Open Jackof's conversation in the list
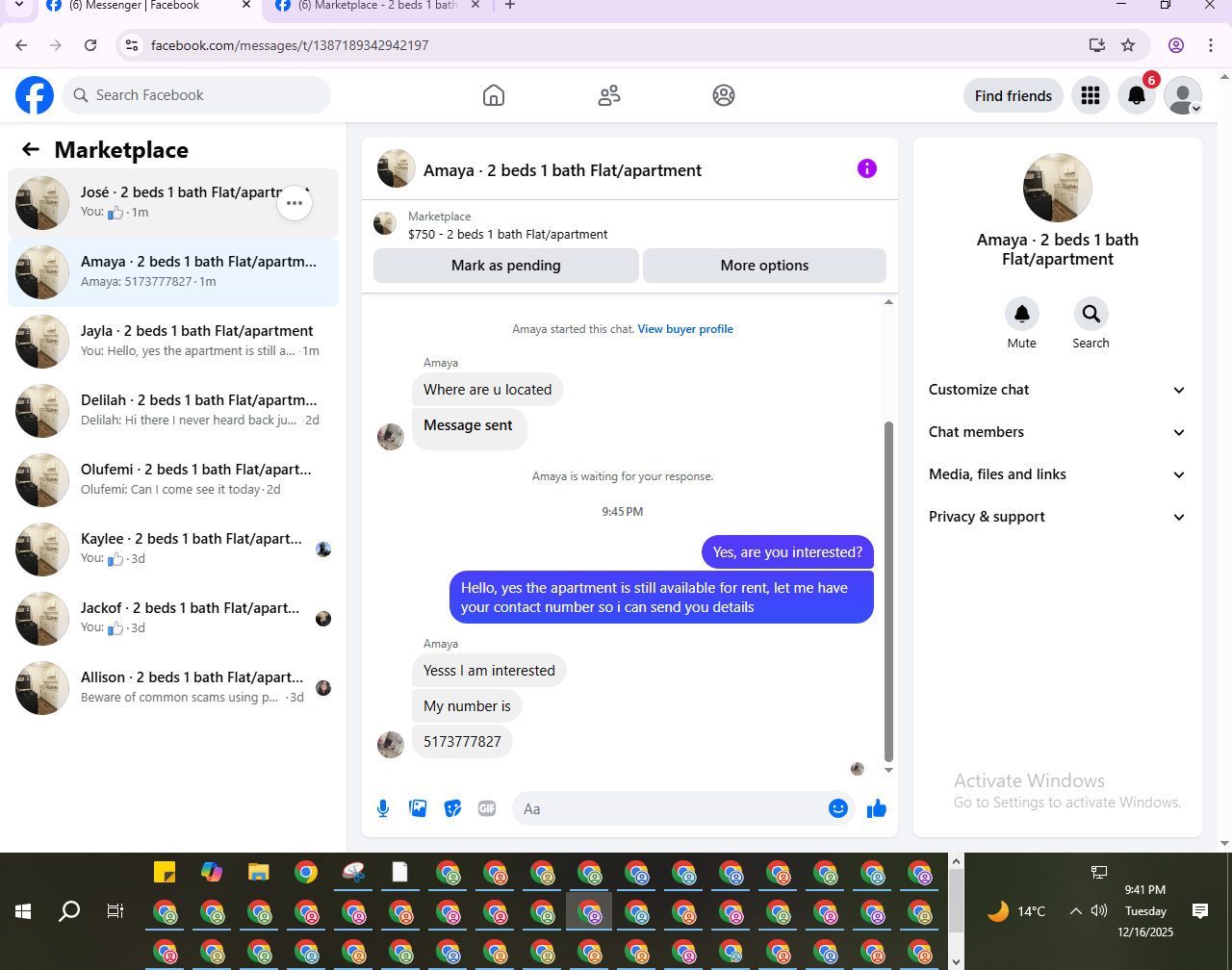This screenshot has width=1232, height=970. click(x=173, y=619)
